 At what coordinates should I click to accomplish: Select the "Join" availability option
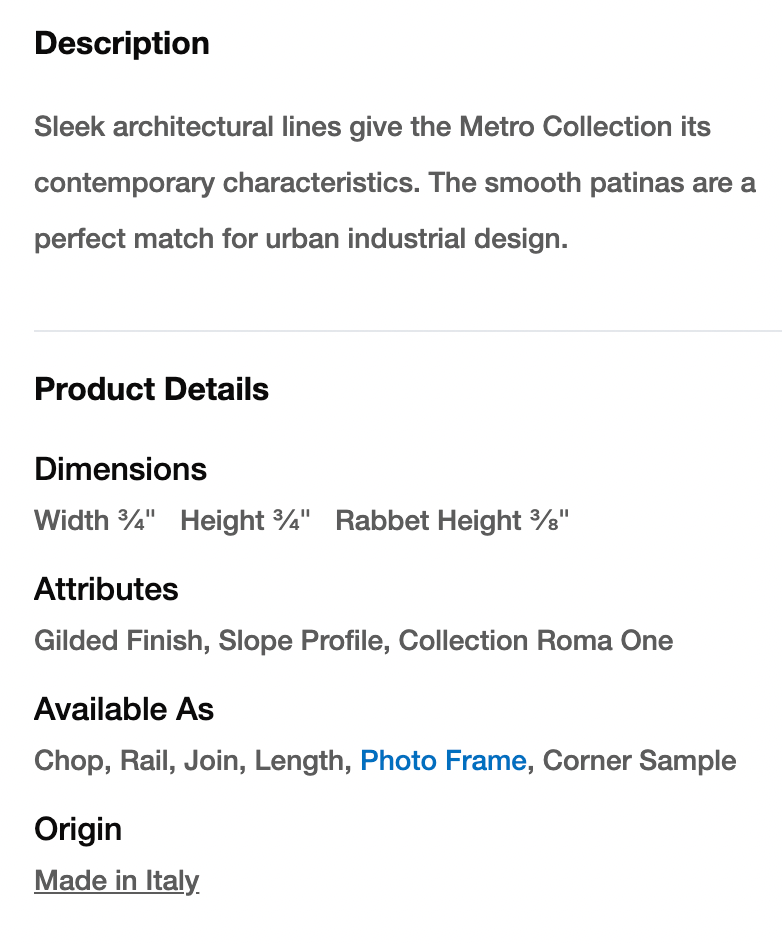tap(213, 761)
